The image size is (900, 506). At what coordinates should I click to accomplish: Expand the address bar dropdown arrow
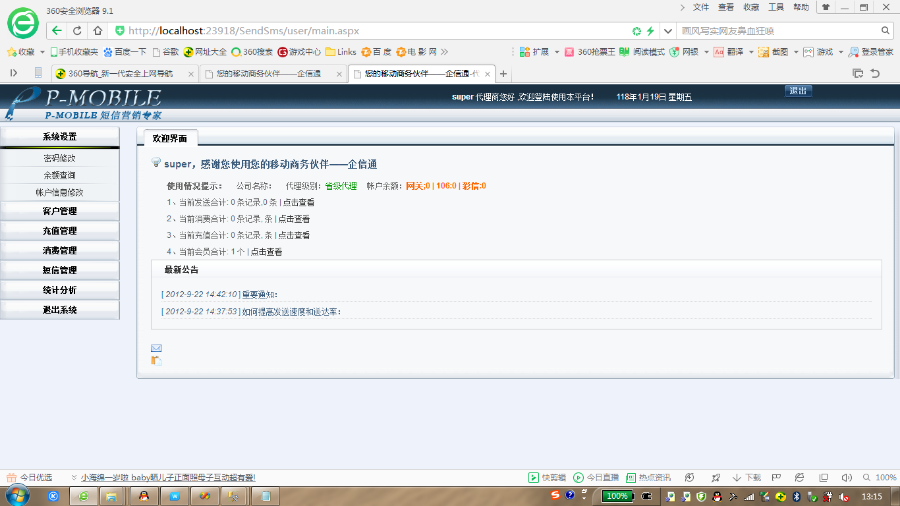668,31
